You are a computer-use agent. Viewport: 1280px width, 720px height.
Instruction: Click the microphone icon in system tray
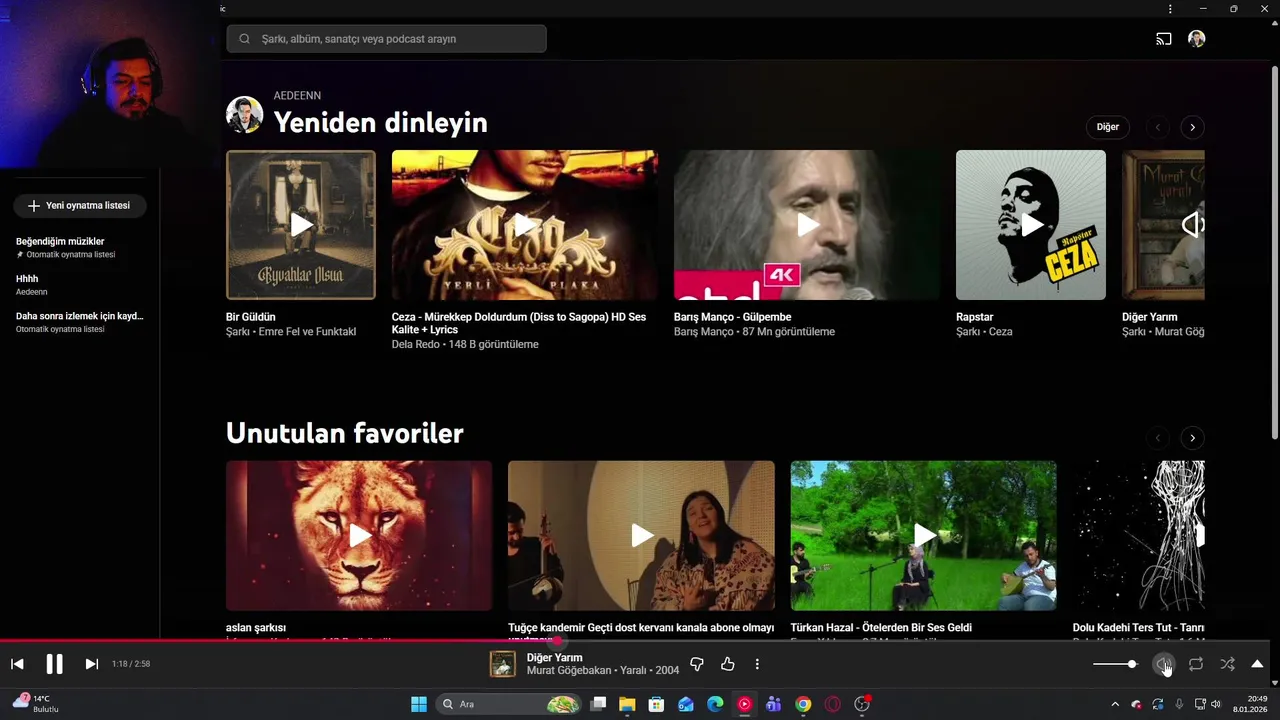(x=1179, y=704)
